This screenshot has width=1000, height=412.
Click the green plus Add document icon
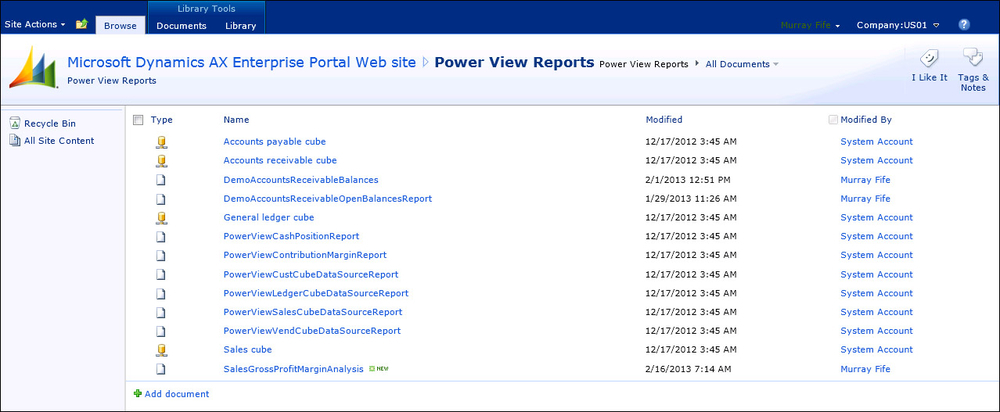pyautogui.click(x=137, y=394)
